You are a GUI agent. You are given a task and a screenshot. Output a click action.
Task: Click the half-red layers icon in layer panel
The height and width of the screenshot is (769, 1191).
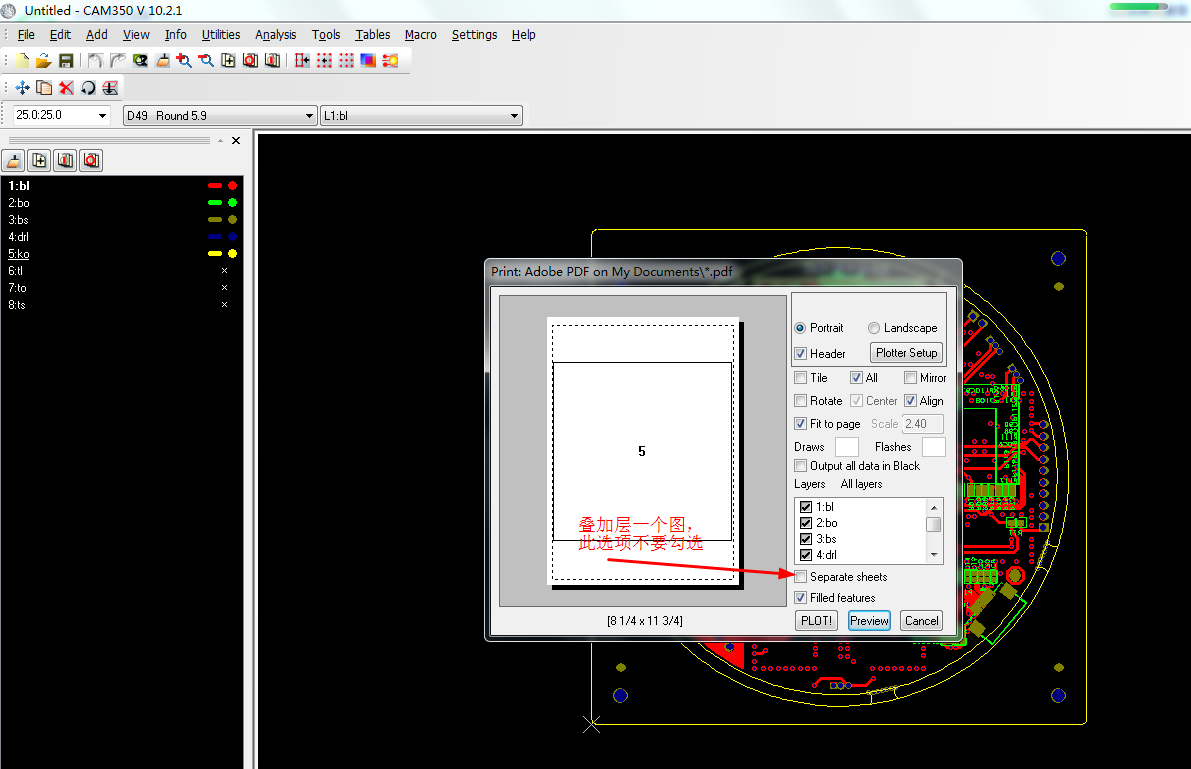click(x=65, y=161)
